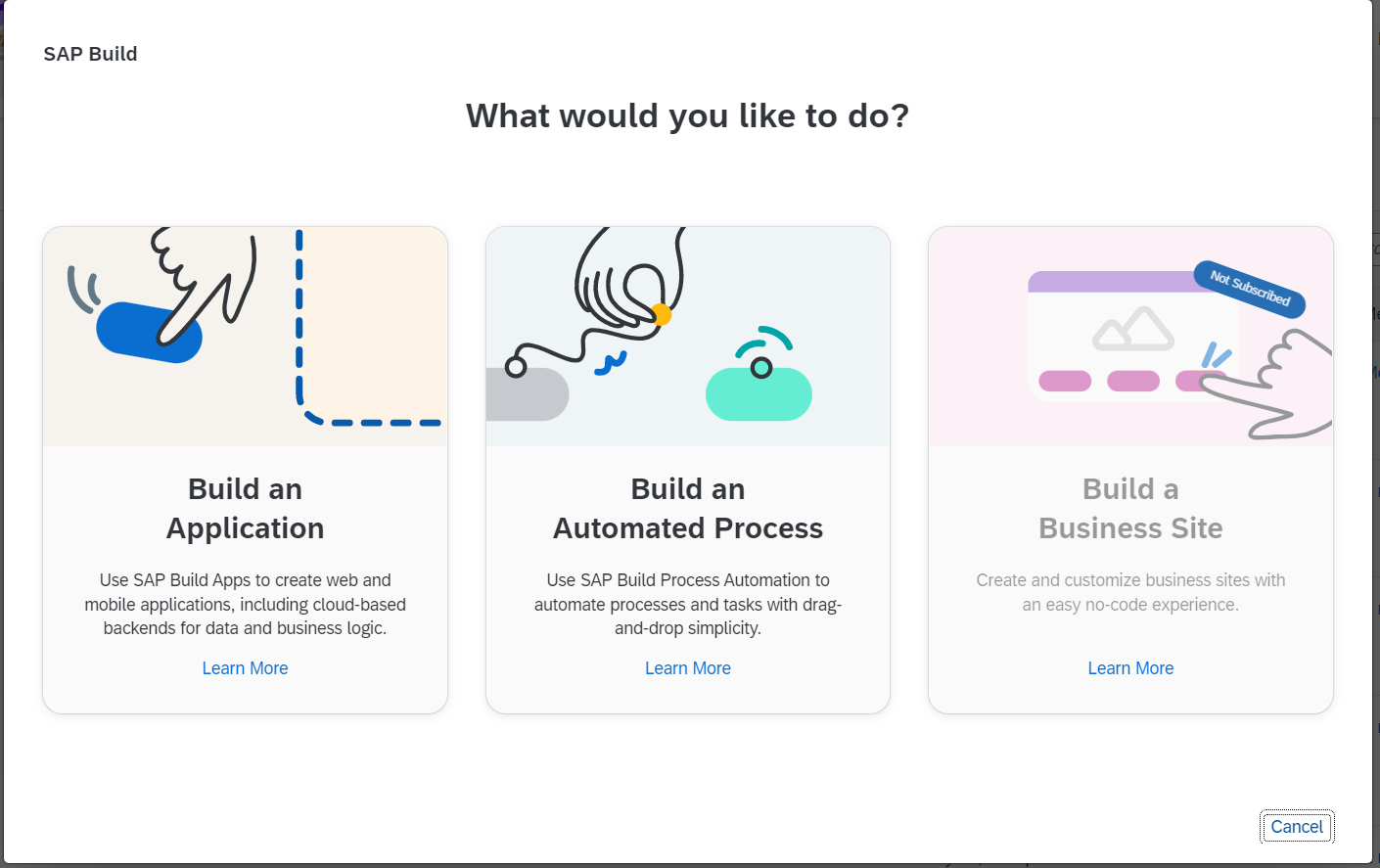Screen dimensions: 1380x868
Task: Click the SAP Build heading
Action: tap(90, 54)
